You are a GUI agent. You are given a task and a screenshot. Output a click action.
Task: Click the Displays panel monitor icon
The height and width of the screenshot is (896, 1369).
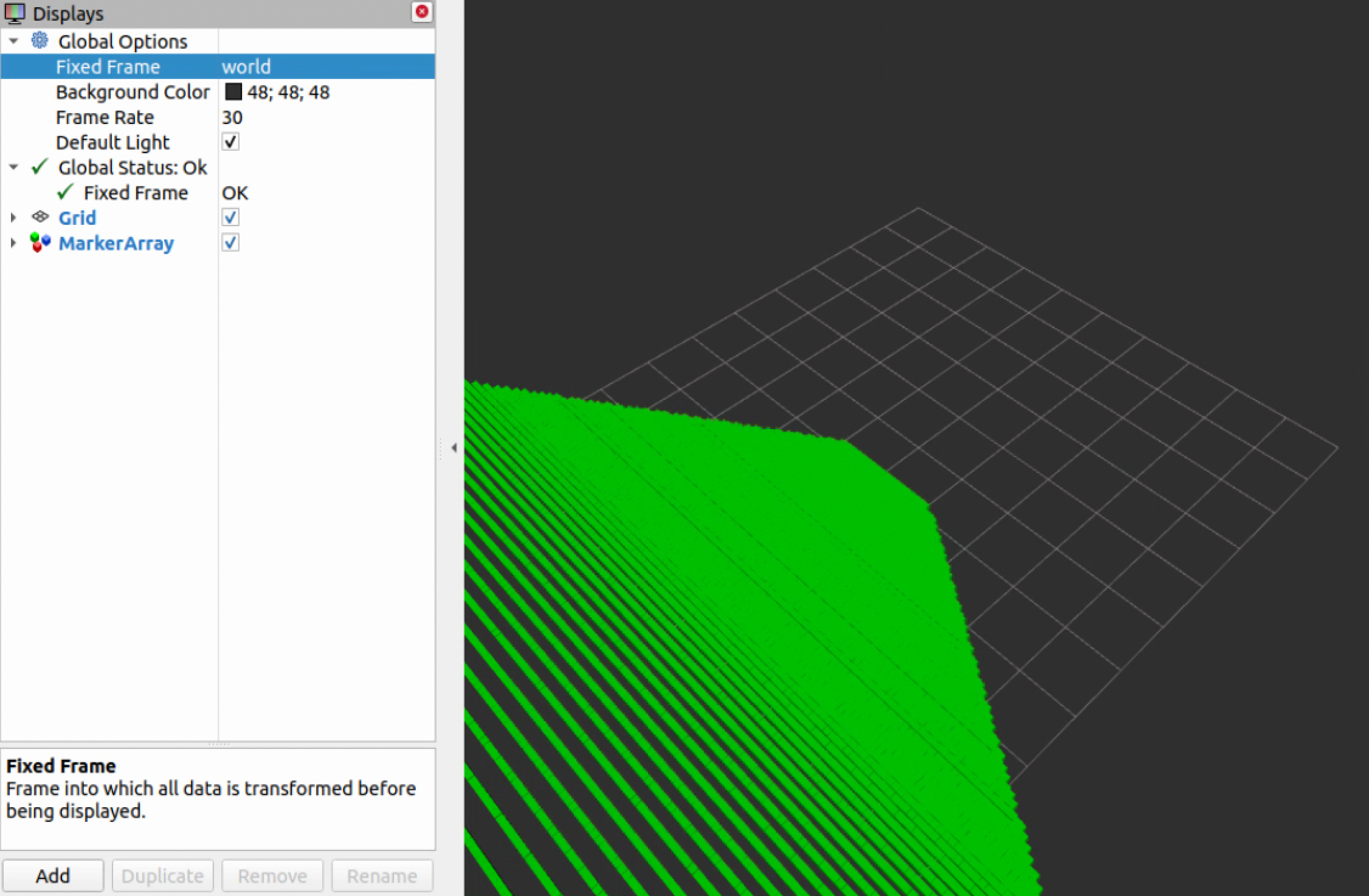[x=15, y=13]
